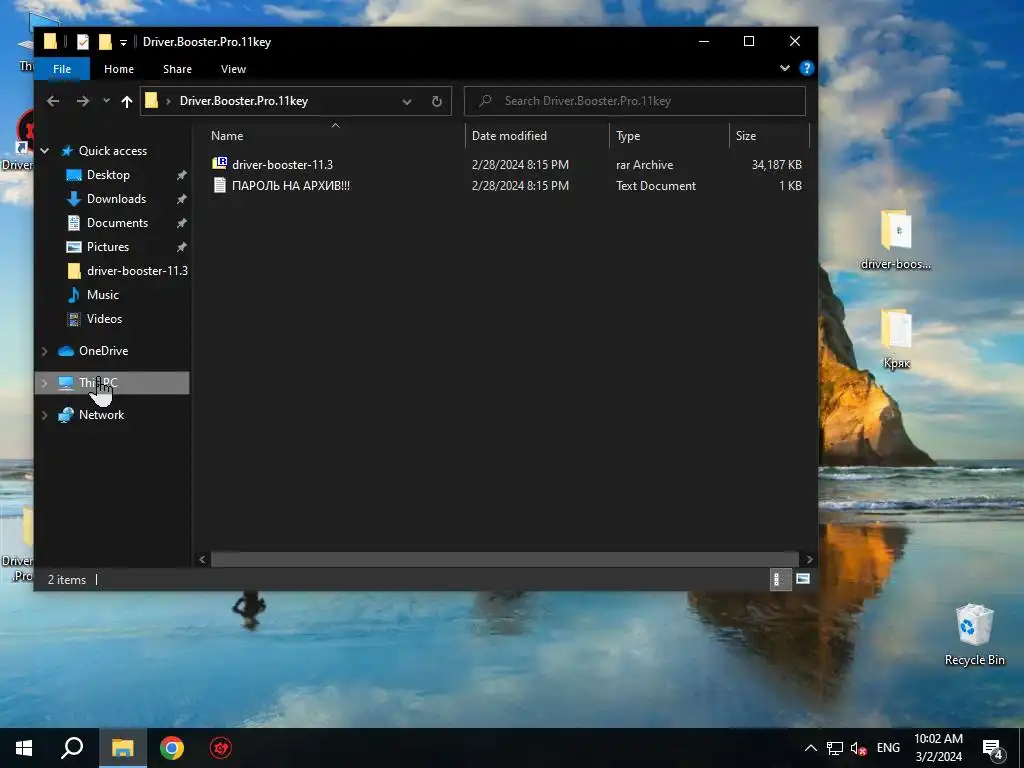Screen dimensions: 1024x768
Task: Select the ПАРОЛЬ НА АРХИВ!!! text file
Action: click(x=291, y=185)
